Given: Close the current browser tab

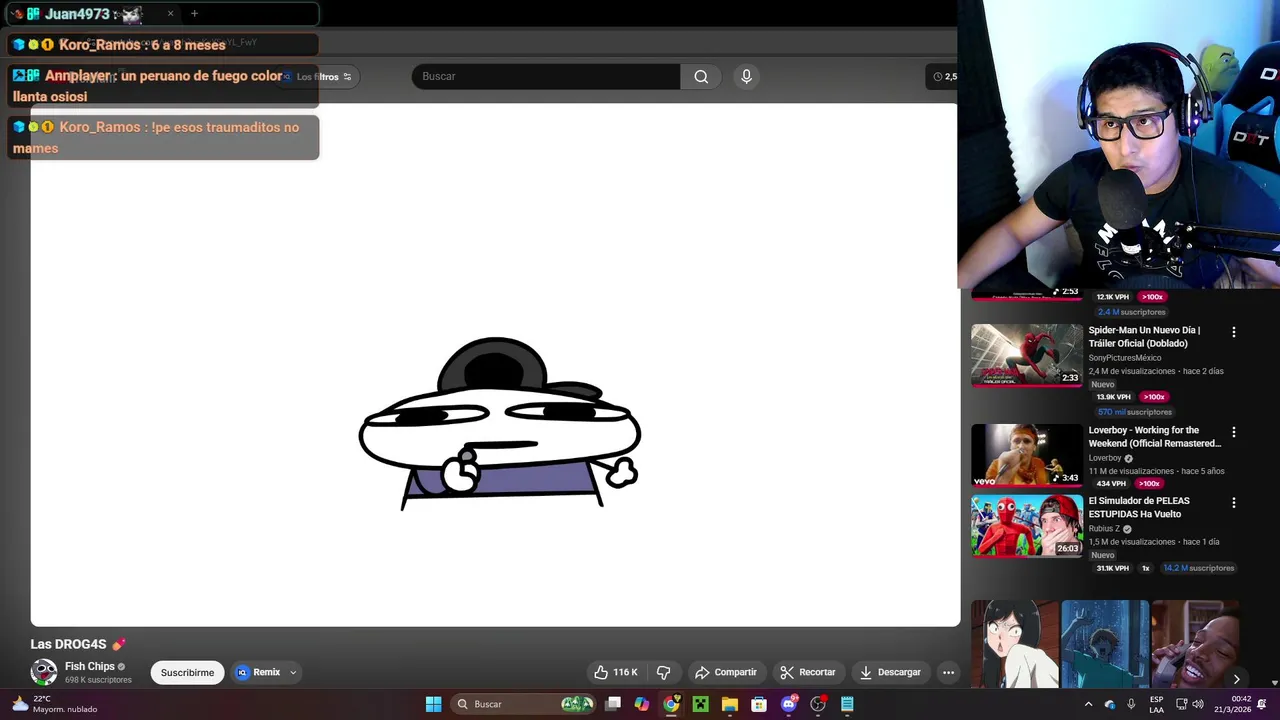Looking at the screenshot, I should point(170,14).
